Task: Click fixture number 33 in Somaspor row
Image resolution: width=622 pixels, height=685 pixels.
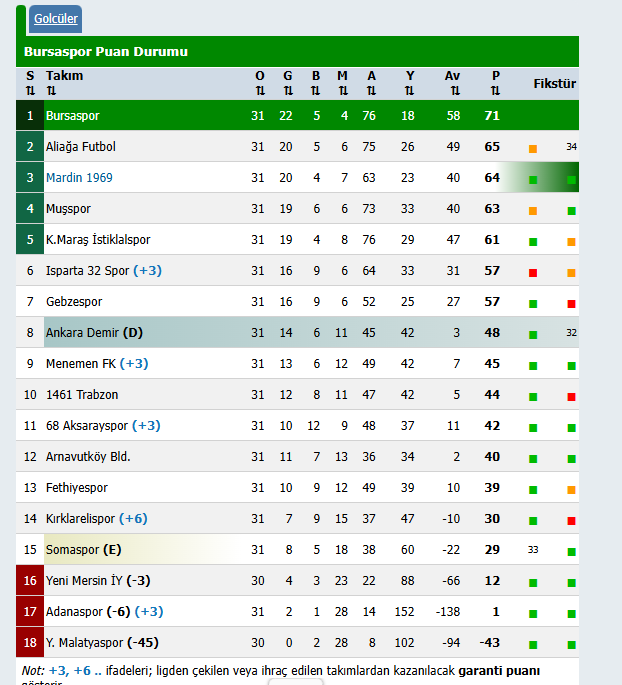Action: (x=533, y=549)
